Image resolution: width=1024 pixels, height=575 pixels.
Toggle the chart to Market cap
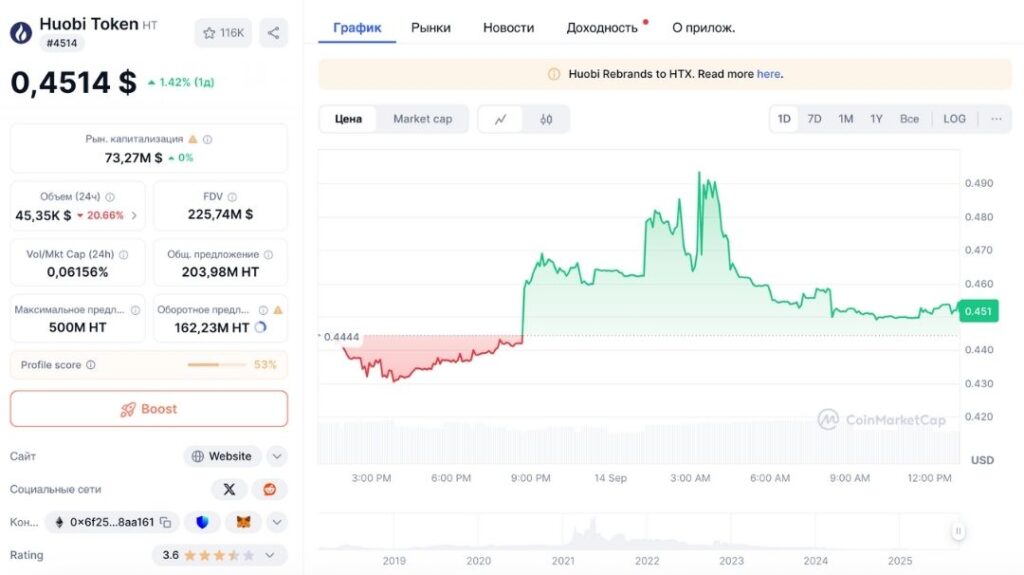422,119
